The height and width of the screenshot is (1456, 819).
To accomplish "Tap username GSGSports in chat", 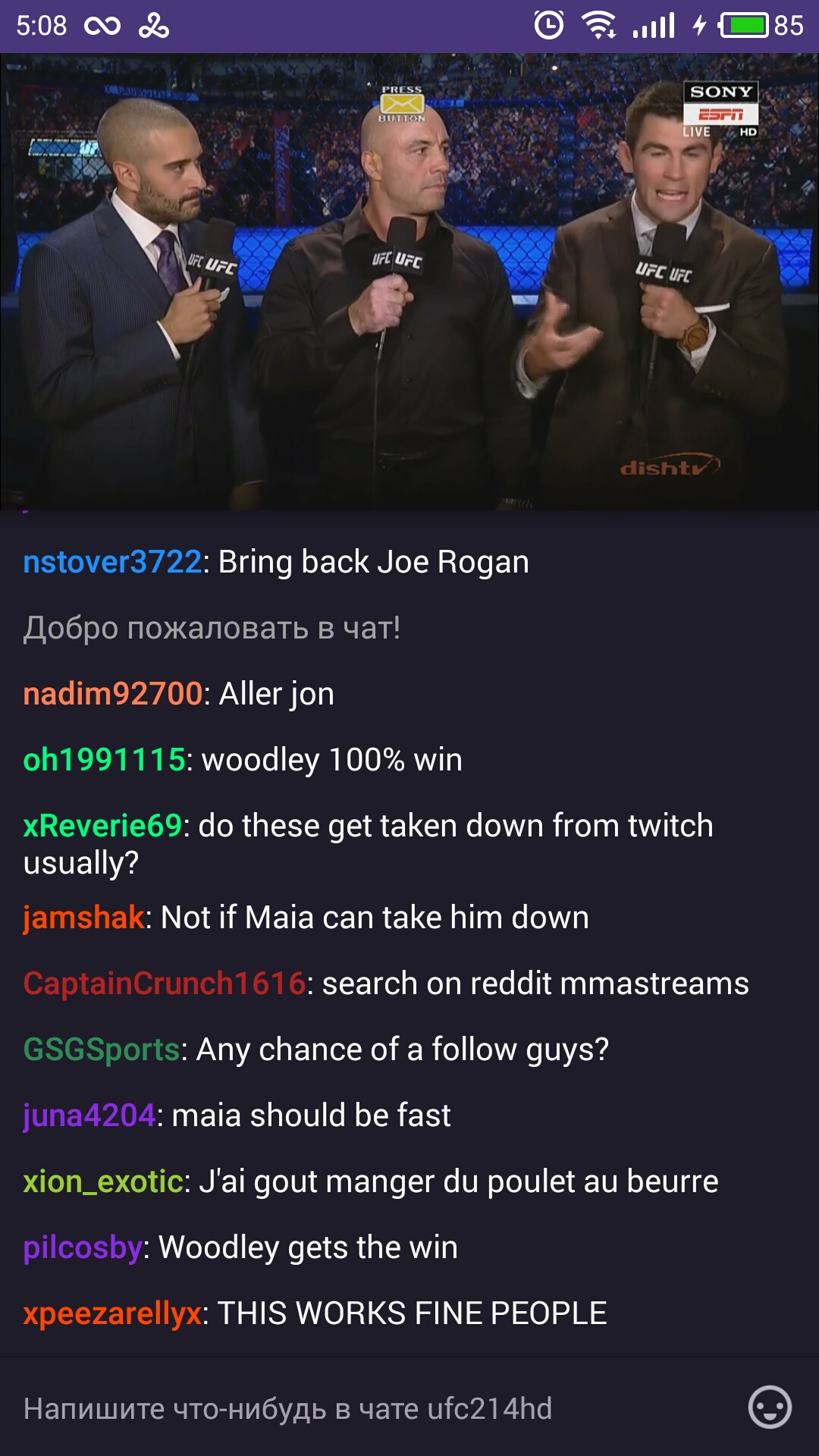I will [102, 1050].
